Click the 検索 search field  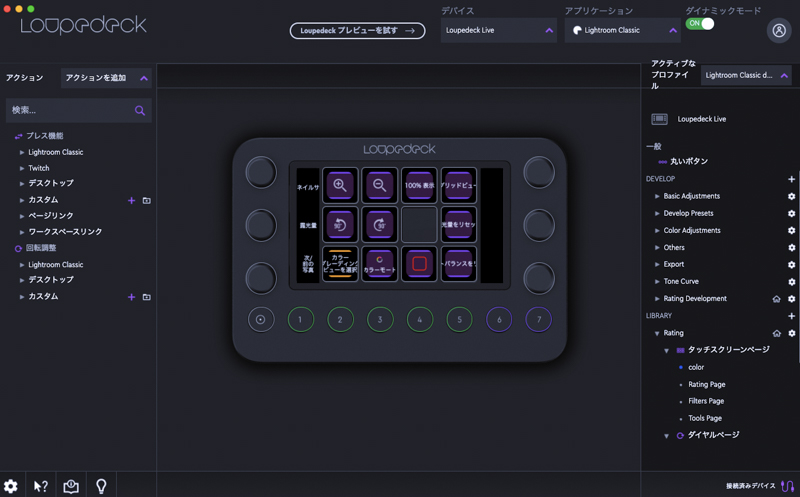(x=79, y=110)
